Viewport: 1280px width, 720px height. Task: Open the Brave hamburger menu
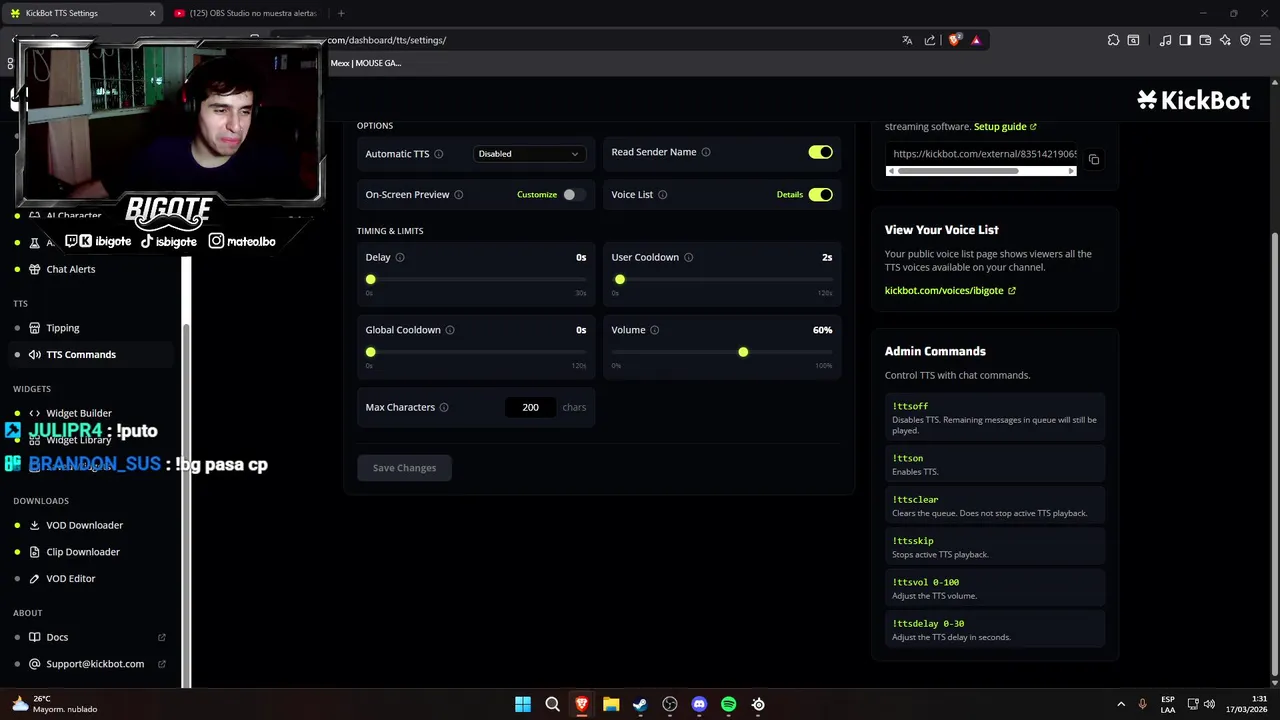[x=1265, y=40]
